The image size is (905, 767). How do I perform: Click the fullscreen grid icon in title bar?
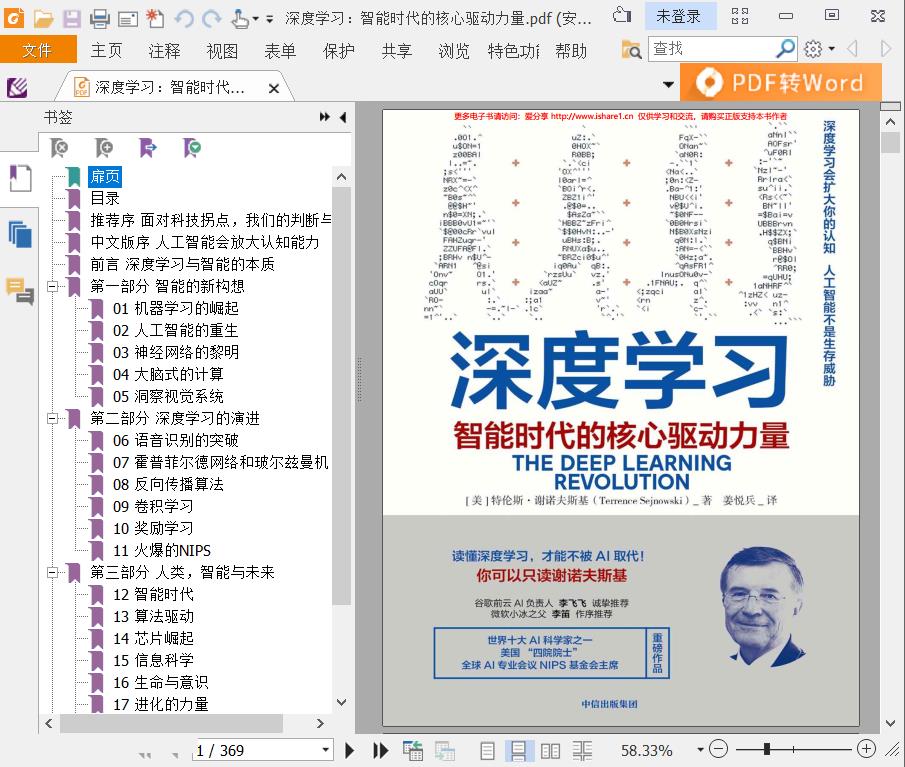tap(740, 16)
